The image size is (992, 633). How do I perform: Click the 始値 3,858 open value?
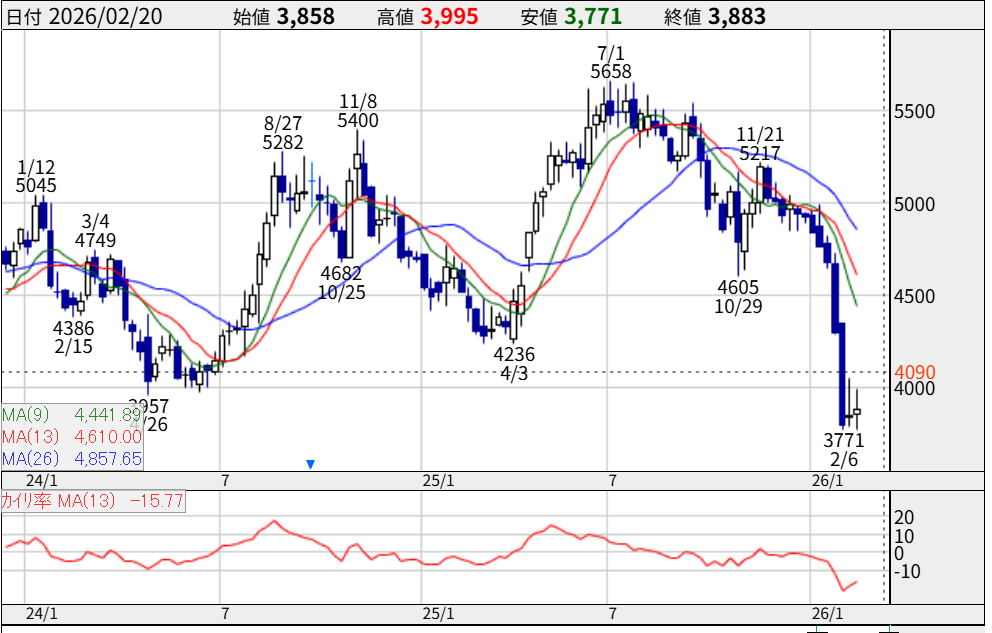(283, 16)
